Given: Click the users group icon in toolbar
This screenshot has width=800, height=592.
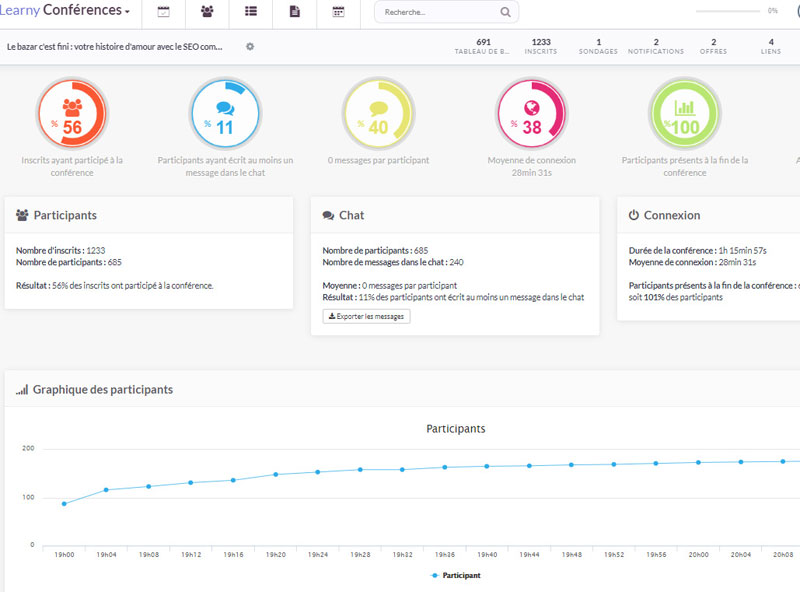Looking at the screenshot, I should 207,12.
